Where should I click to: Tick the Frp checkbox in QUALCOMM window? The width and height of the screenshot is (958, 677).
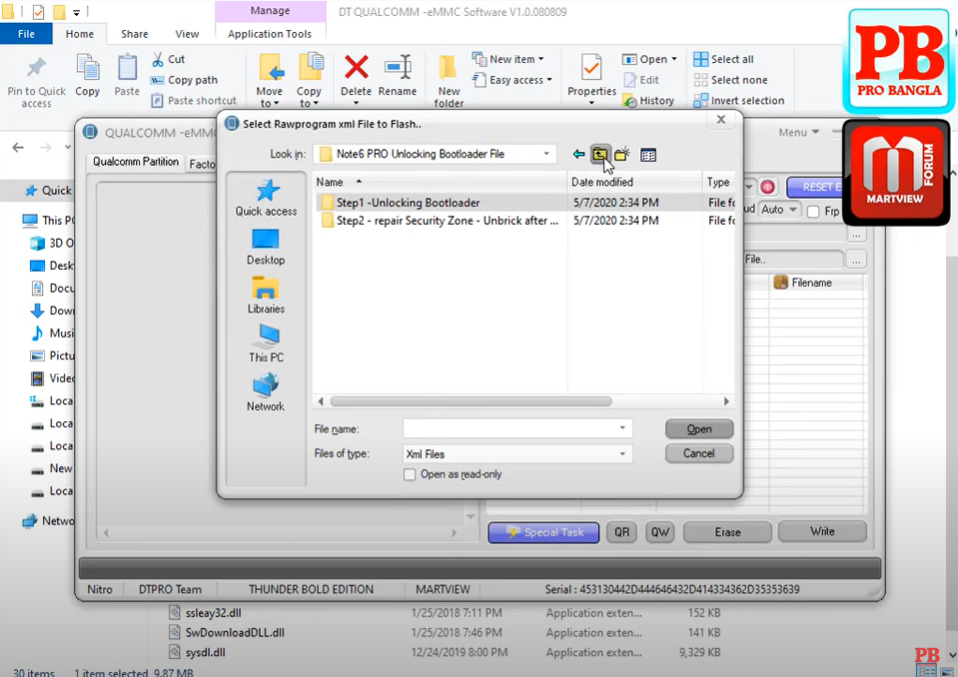[813, 211]
